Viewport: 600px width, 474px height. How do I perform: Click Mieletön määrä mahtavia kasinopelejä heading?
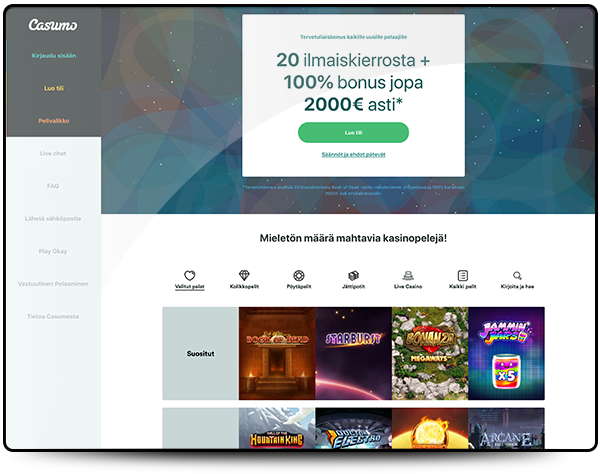[x=353, y=238]
